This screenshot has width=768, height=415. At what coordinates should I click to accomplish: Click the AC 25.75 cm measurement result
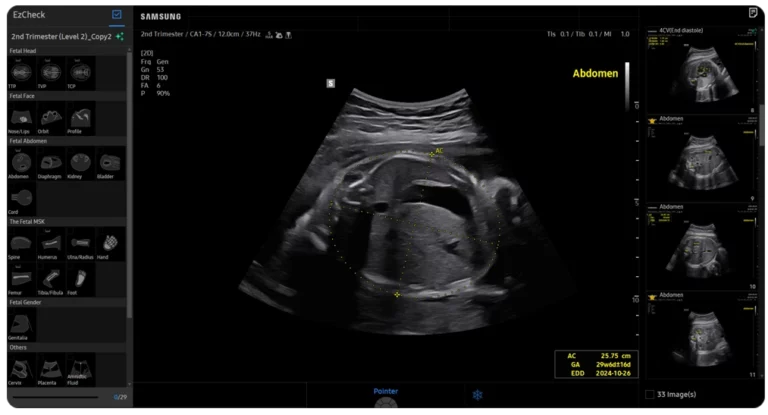click(x=597, y=356)
